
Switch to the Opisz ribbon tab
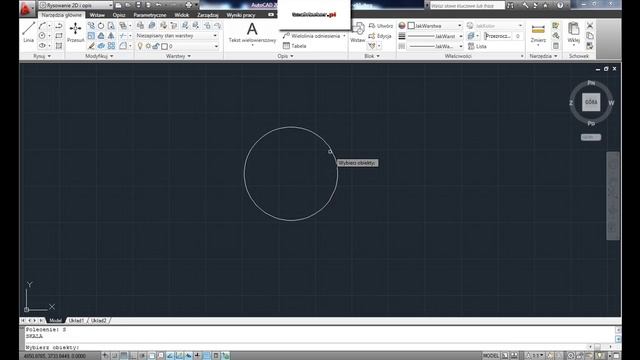pyautogui.click(x=119, y=15)
